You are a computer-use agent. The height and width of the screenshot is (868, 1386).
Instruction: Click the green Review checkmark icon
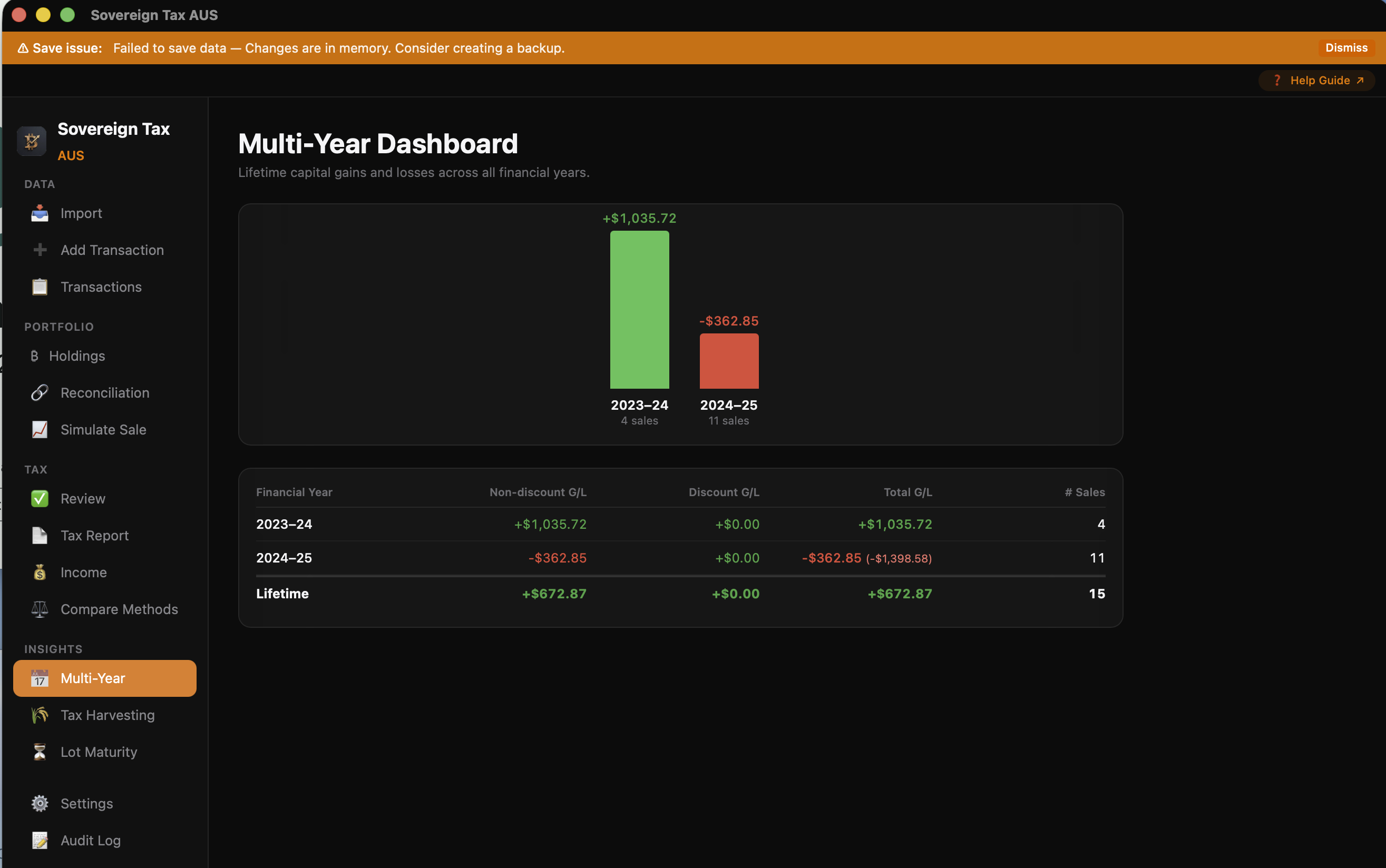point(39,498)
